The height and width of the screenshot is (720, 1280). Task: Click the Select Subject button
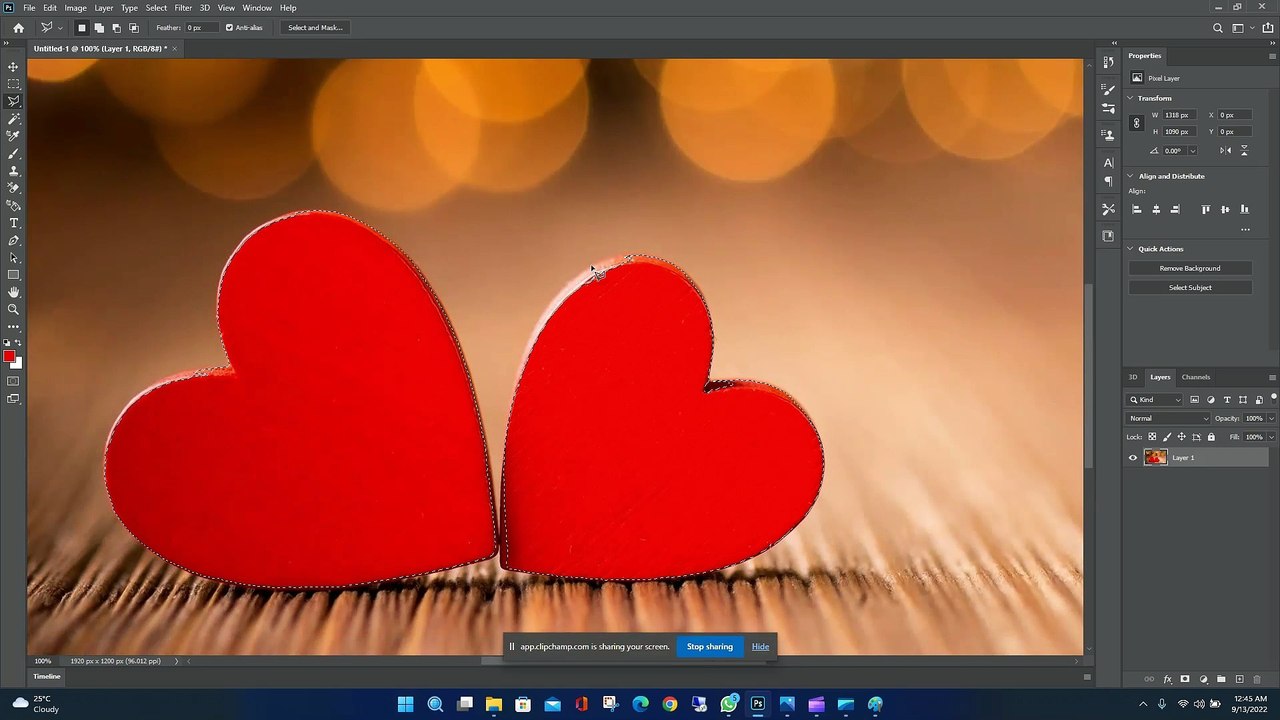1190,288
